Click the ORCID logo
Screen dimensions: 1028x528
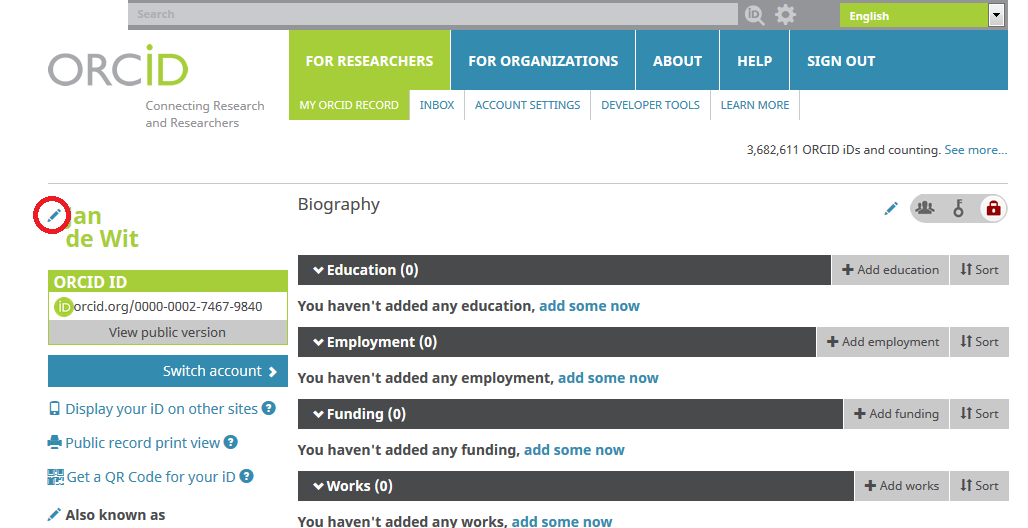[x=118, y=66]
